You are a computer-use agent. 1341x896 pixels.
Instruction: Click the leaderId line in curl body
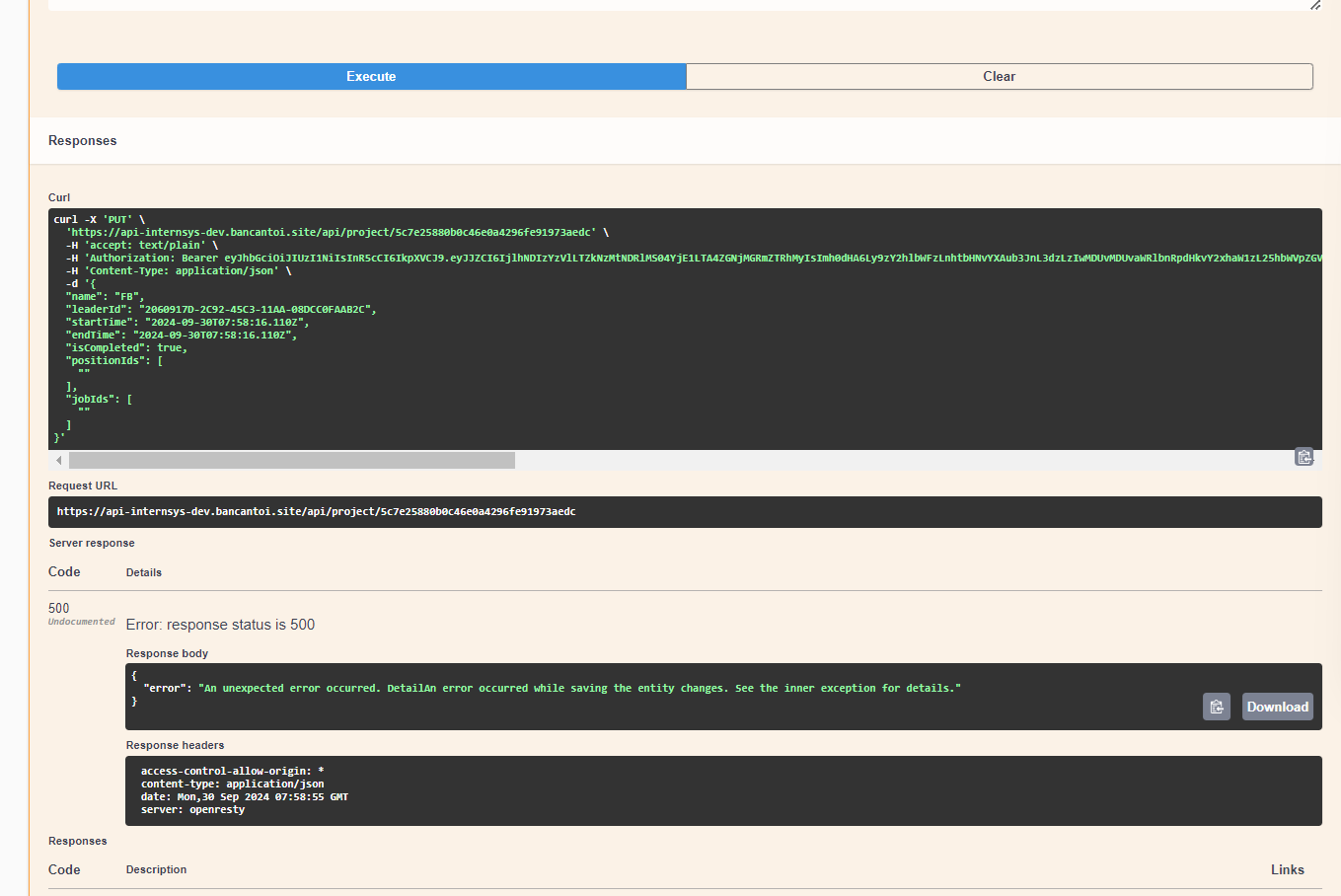pos(221,310)
